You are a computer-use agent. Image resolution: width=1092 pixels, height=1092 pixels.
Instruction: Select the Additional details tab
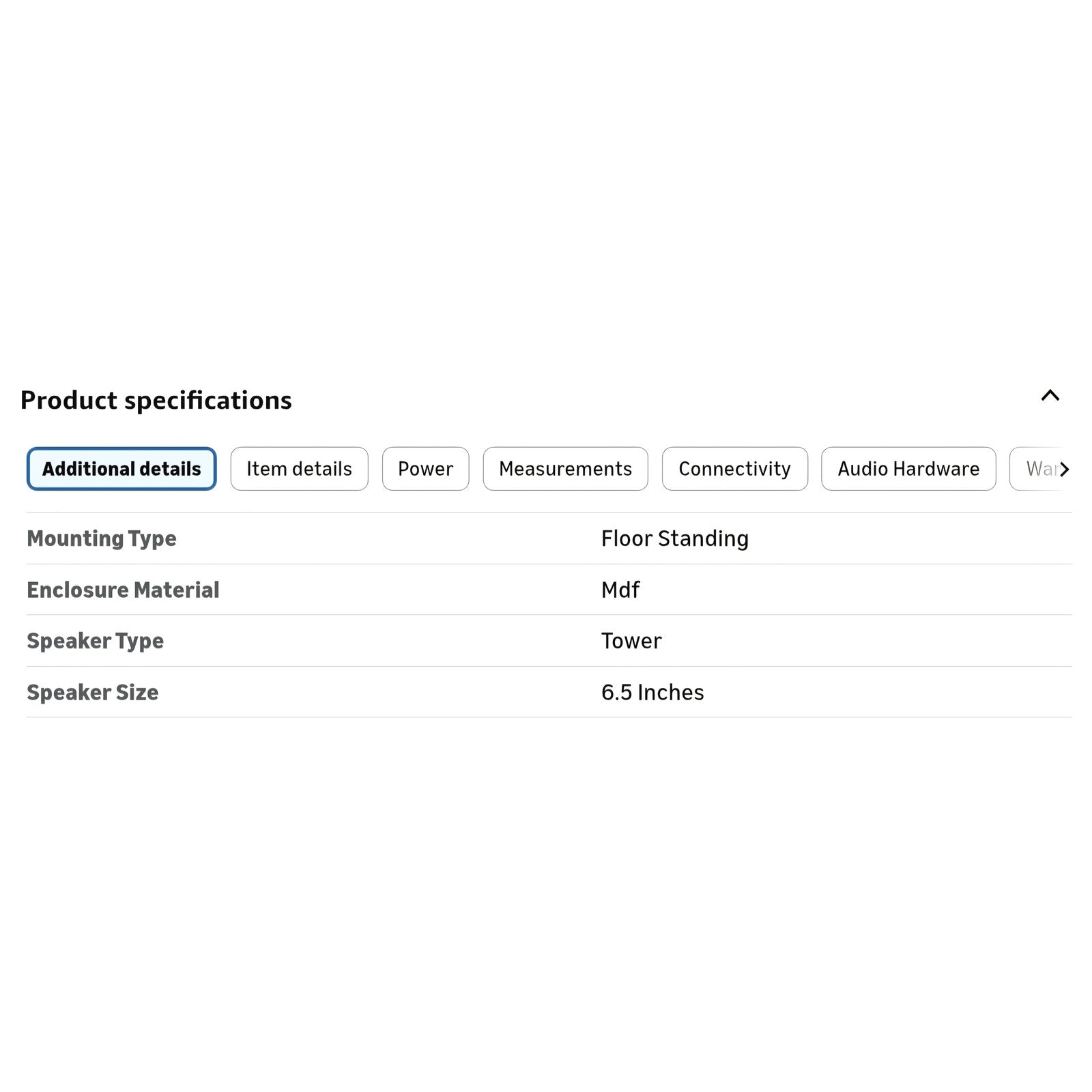(121, 469)
